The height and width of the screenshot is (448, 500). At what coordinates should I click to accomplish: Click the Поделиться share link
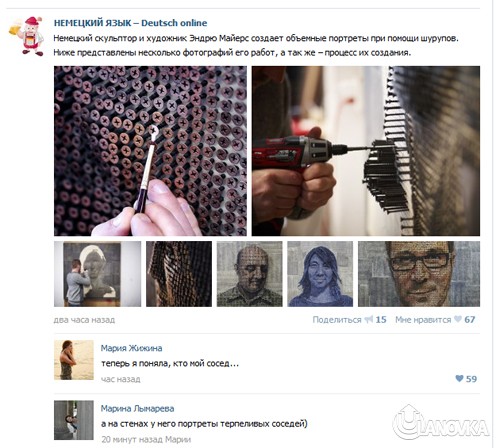pyautogui.click(x=337, y=320)
